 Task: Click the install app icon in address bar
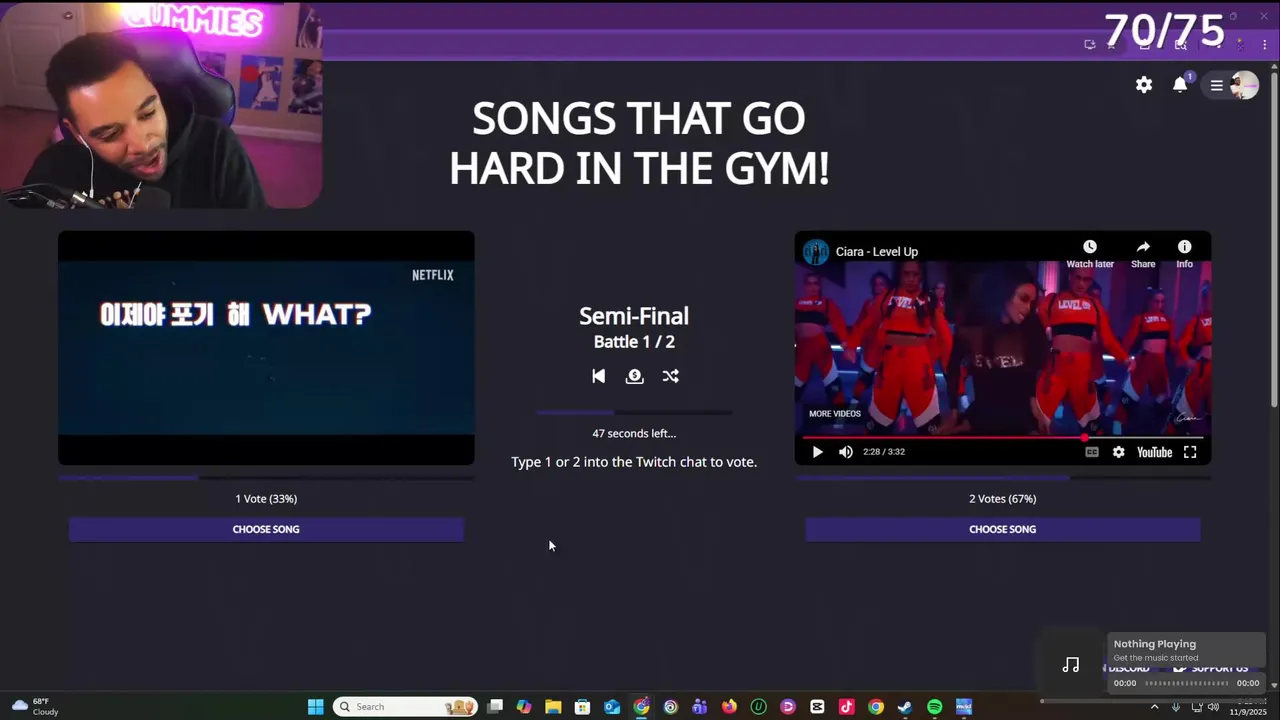coord(1090,45)
